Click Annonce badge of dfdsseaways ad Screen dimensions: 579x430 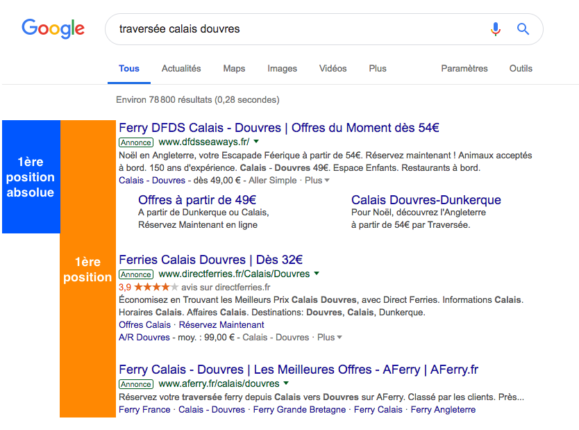[136, 142]
